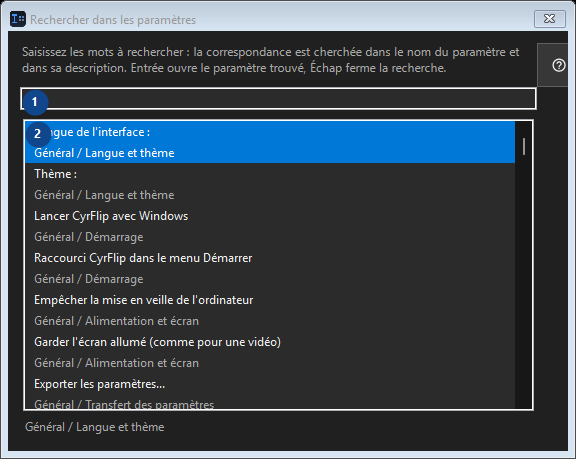Pick Raccourci CyrFlip dans le menu Démarrer
576x459 pixels.
pyautogui.click(x=270, y=268)
